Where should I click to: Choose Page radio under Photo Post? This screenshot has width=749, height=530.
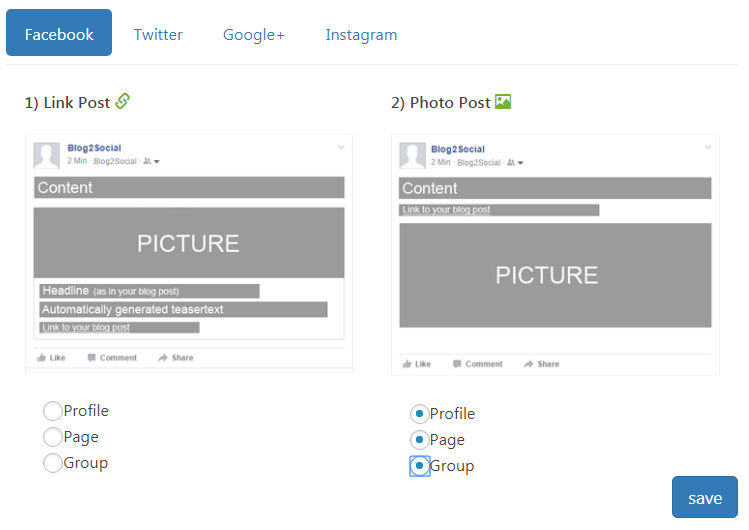420,440
